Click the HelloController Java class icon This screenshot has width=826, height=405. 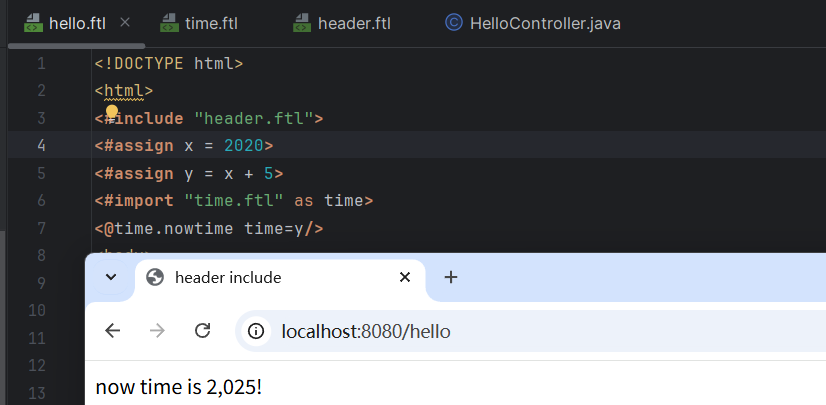454,22
